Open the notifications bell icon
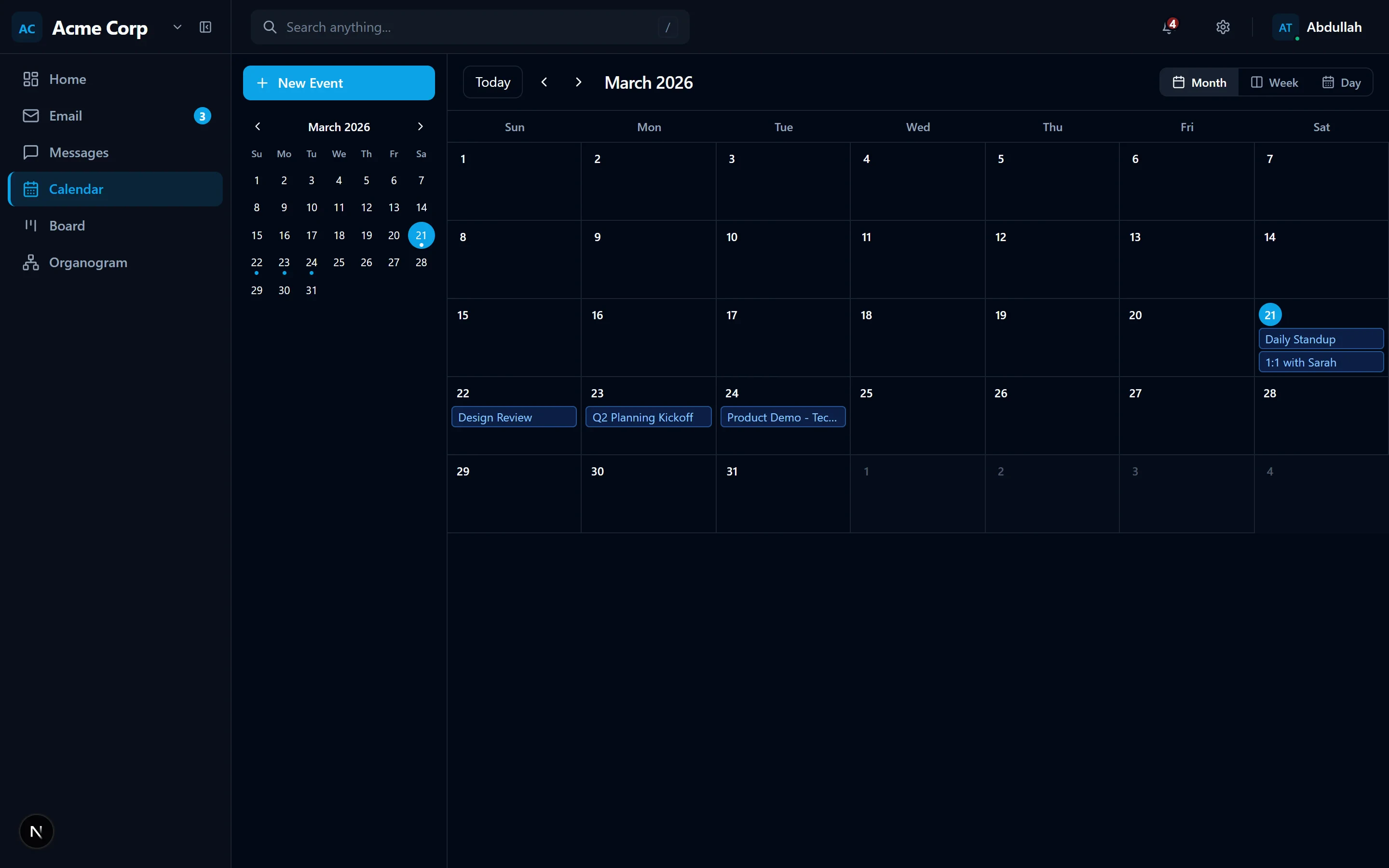The width and height of the screenshot is (1389, 868). 1168,27
